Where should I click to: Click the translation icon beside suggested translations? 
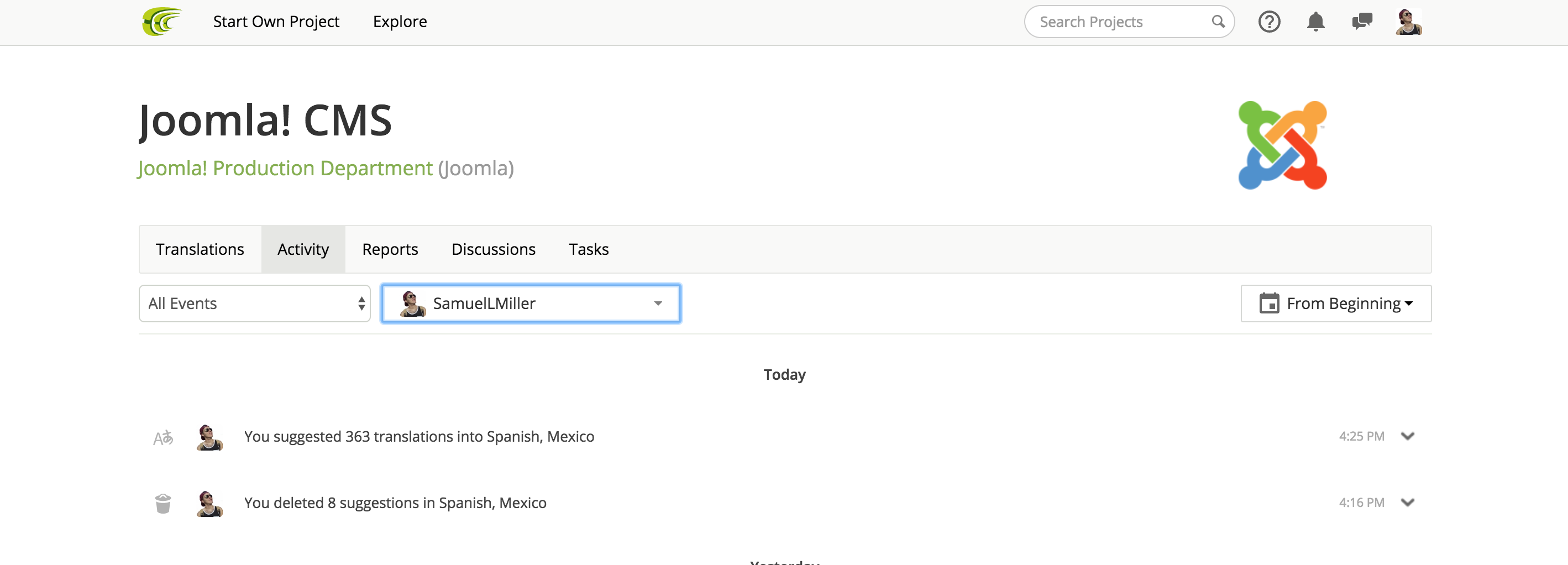coord(163,437)
